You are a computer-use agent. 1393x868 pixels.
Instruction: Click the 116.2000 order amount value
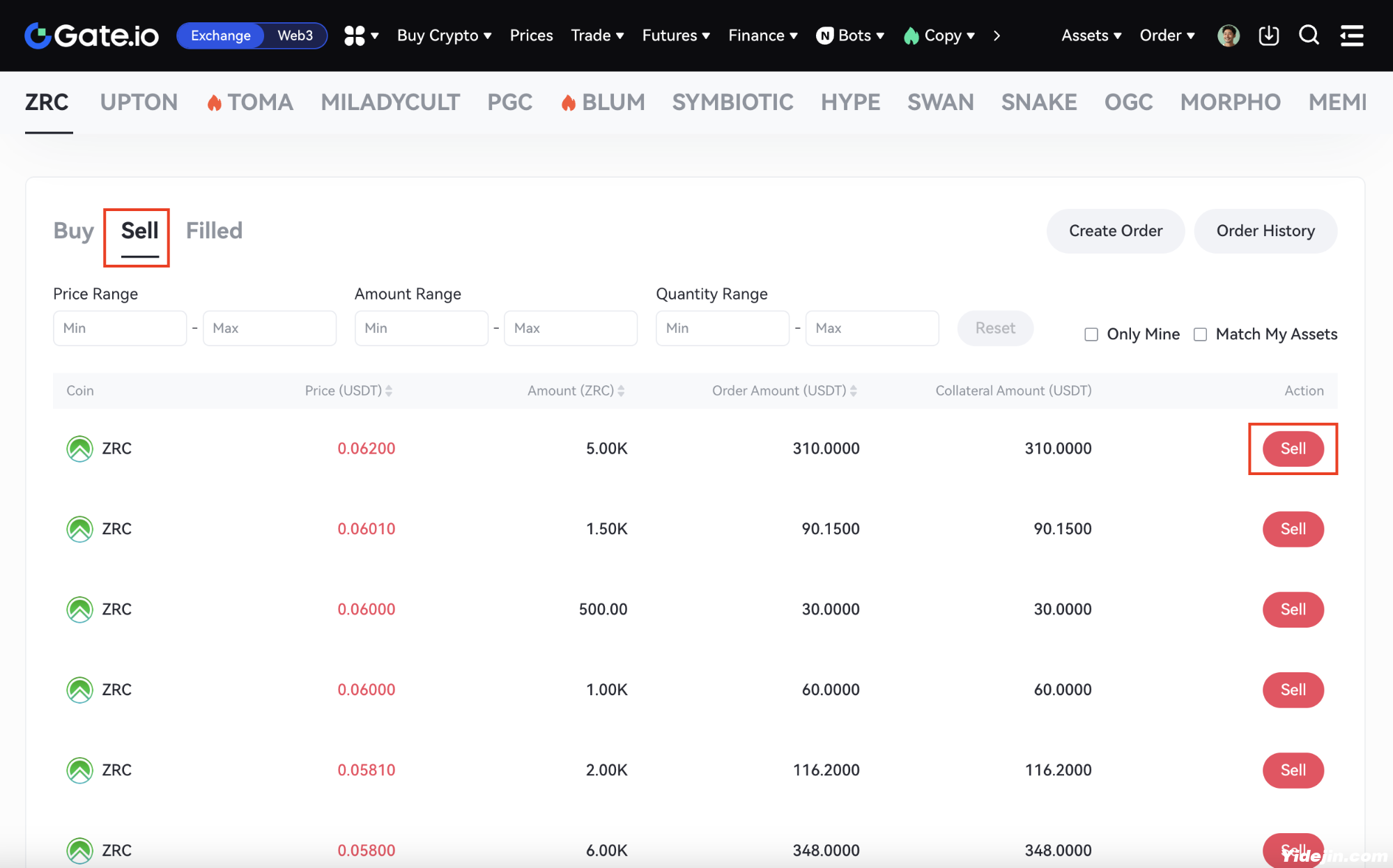[x=826, y=770]
